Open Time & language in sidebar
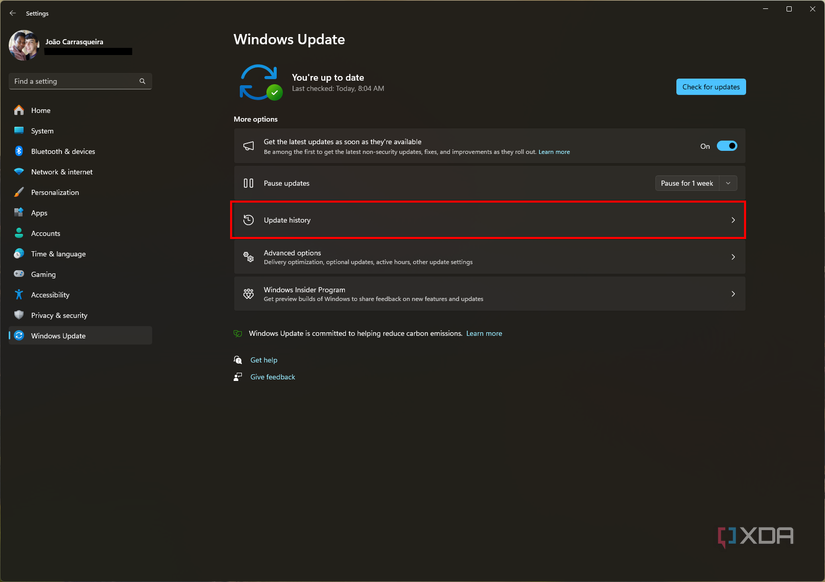This screenshot has height=582, width=825. [x=80, y=254]
